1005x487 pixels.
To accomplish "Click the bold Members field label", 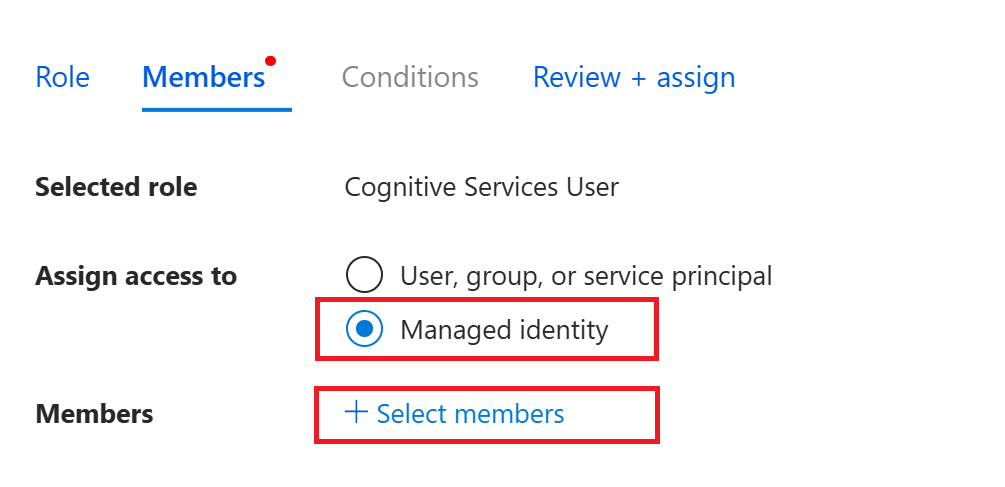I will (94, 414).
